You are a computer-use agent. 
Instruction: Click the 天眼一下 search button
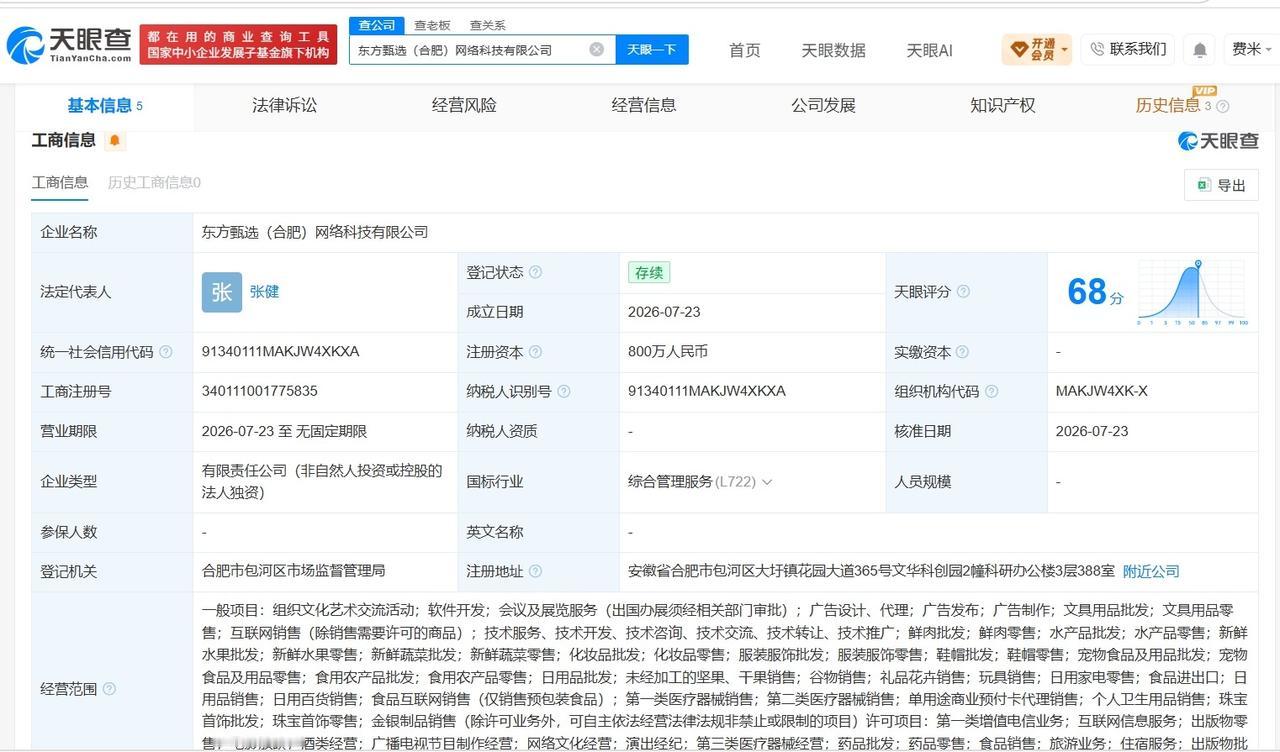click(x=652, y=49)
